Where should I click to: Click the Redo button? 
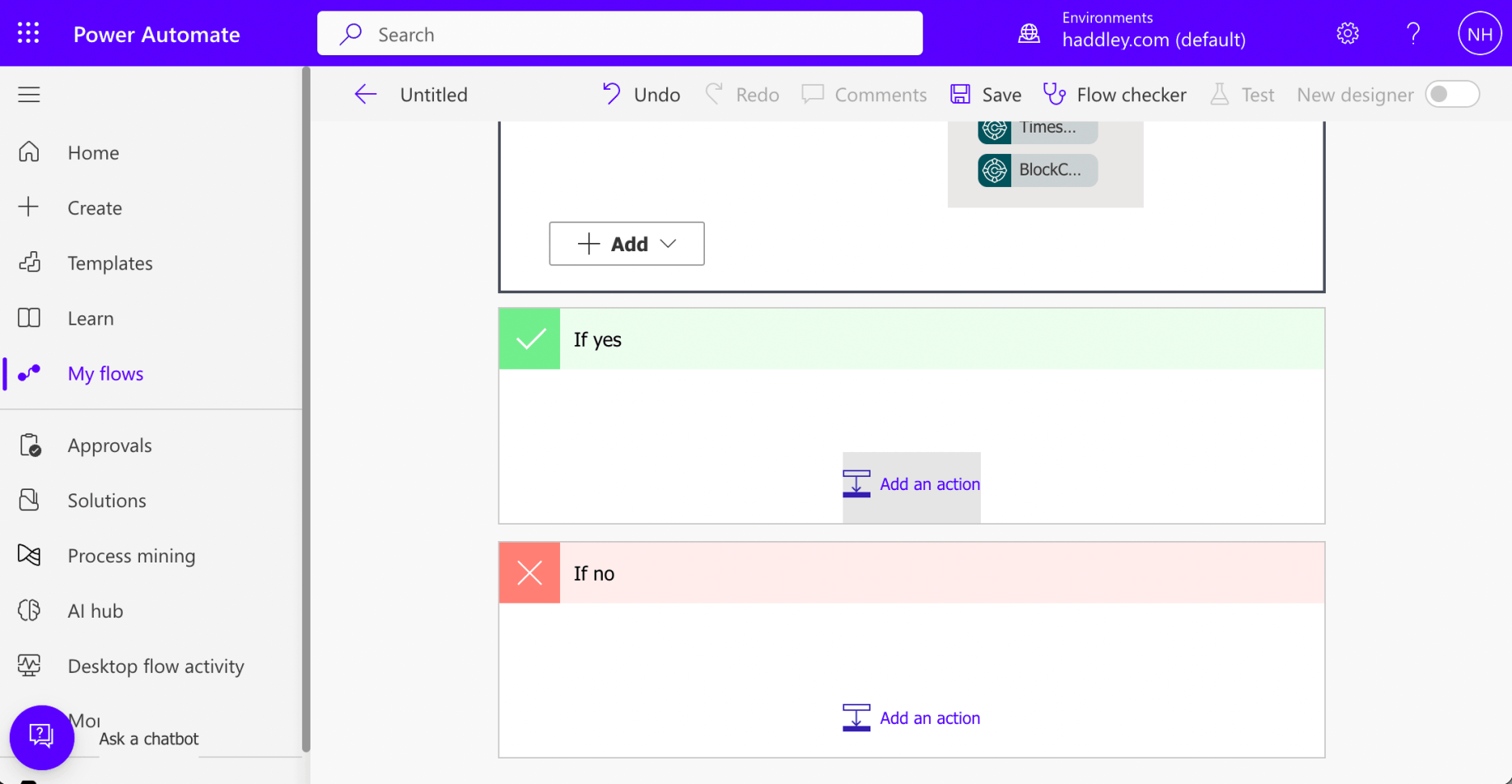(742, 95)
